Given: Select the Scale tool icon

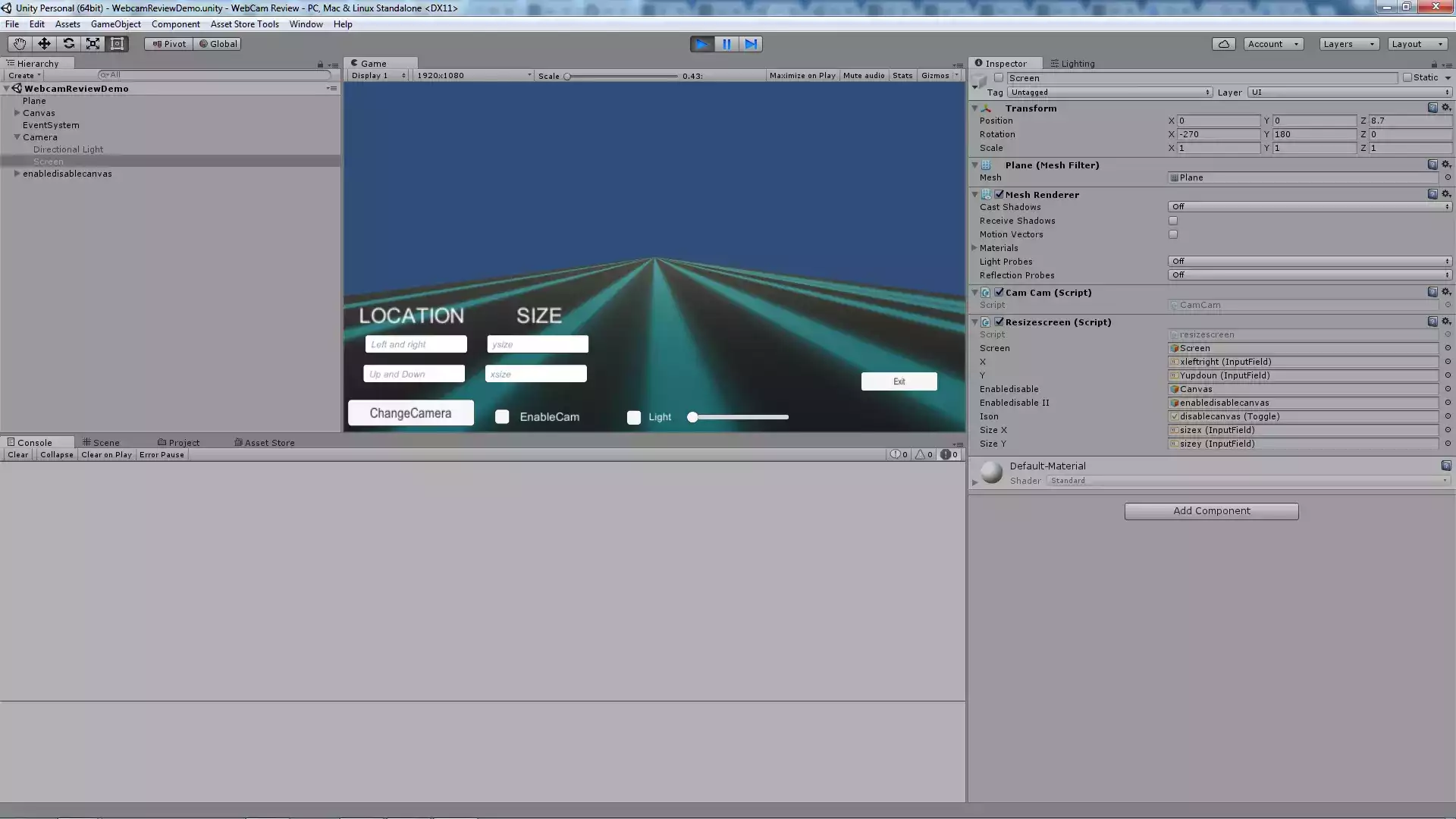Looking at the screenshot, I should pyautogui.click(x=93, y=44).
